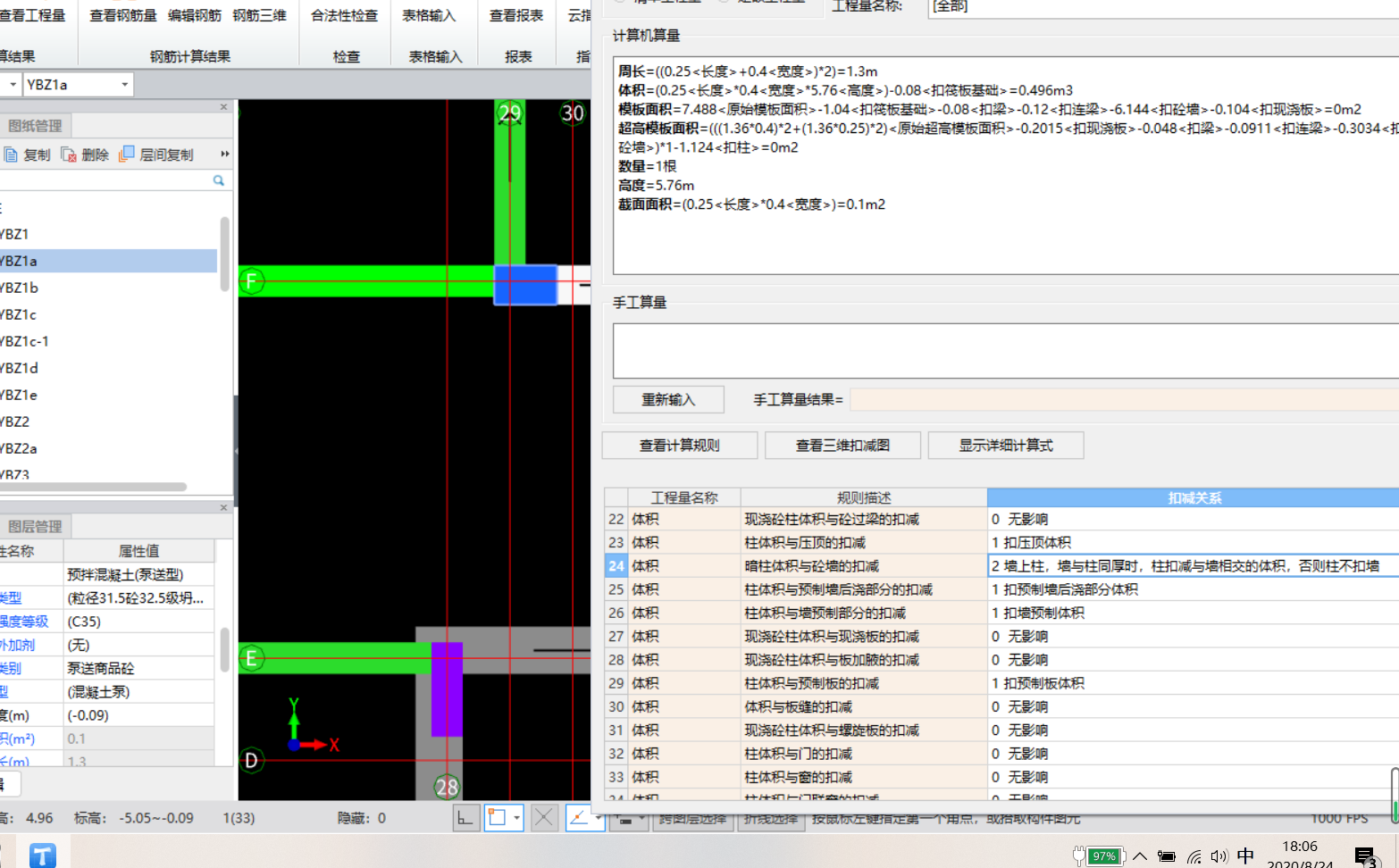The width and height of the screenshot is (1399, 868).
Task: Click the 中 input method indicator
Action: (1246, 856)
